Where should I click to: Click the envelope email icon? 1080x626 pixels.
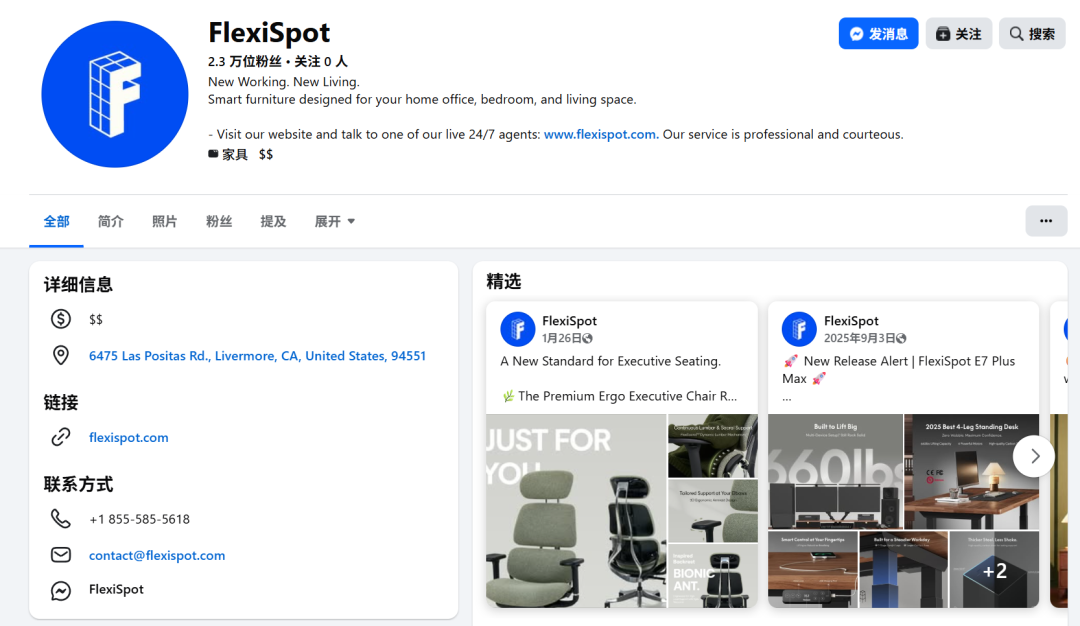coord(61,555)
